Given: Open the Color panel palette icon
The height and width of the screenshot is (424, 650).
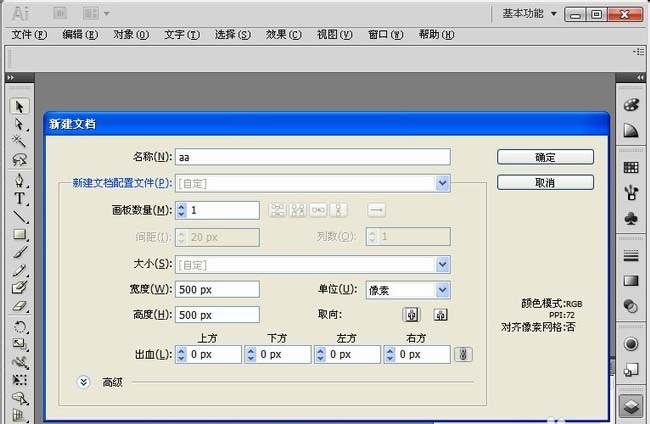Looking at the screenshot, I should [x=631, y=105].
